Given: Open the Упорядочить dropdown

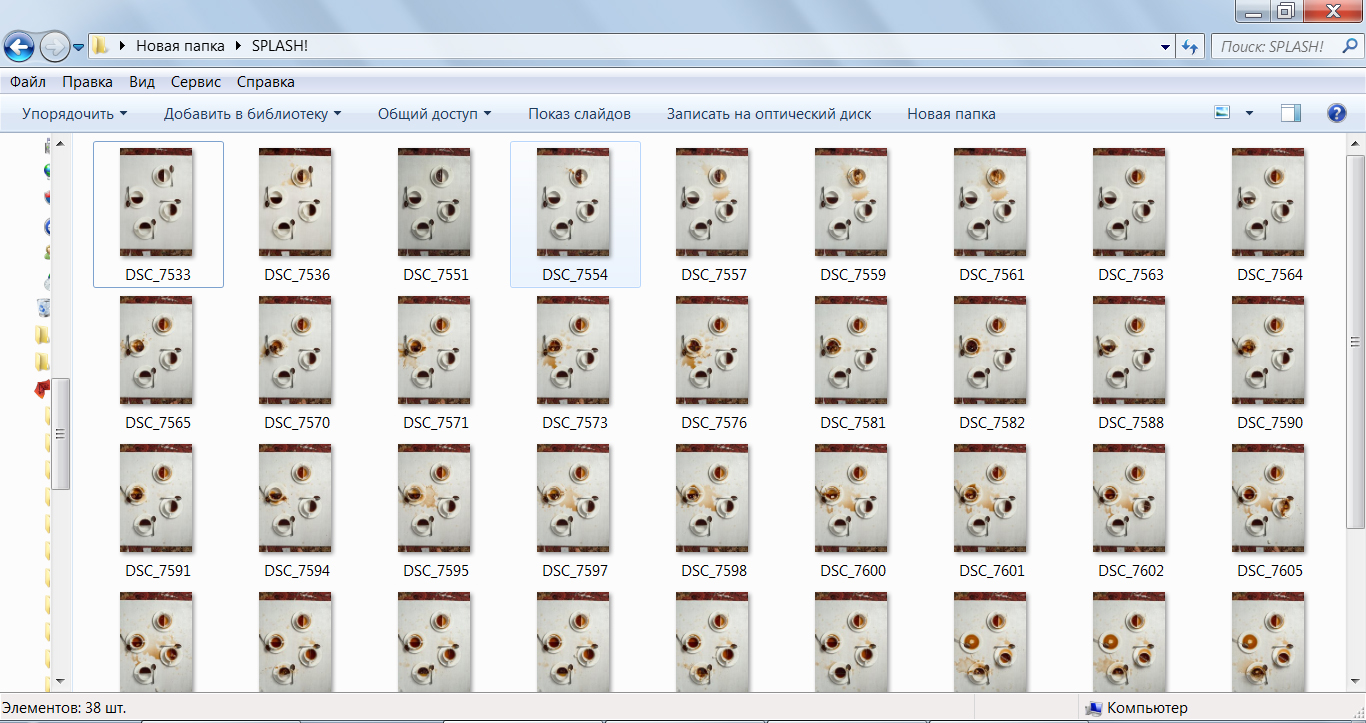Looking at the screenshot, I should coord(74,114).
